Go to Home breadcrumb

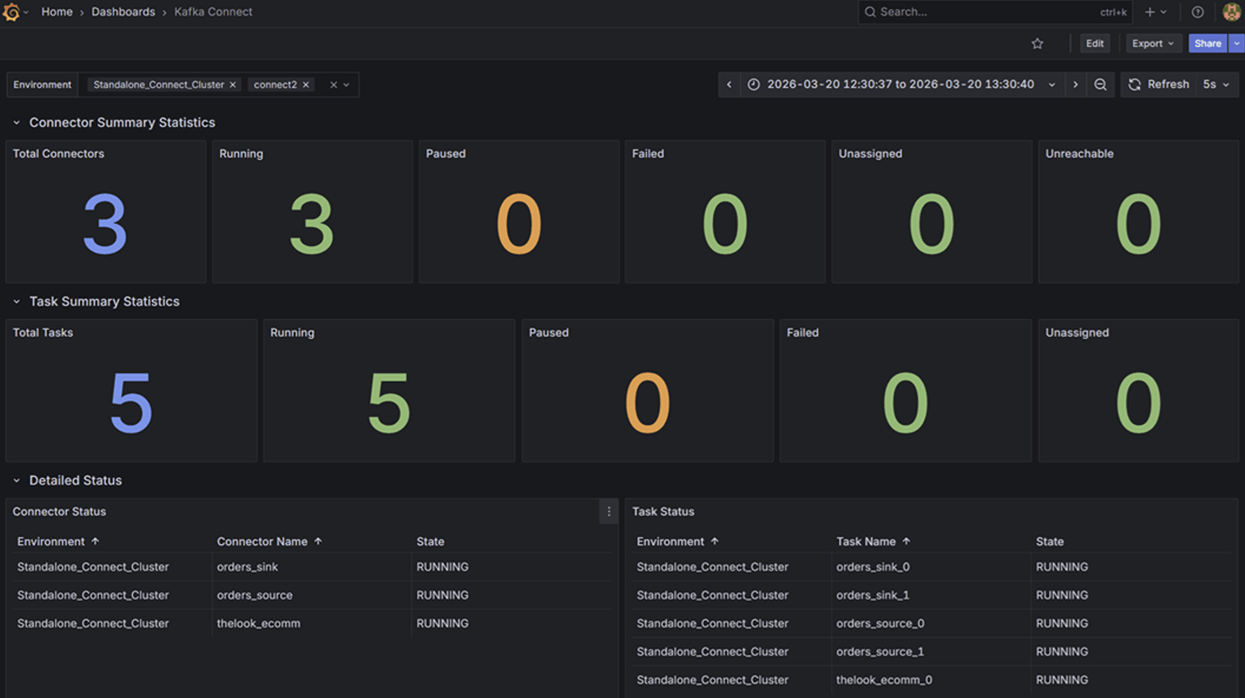click(57, 12)
